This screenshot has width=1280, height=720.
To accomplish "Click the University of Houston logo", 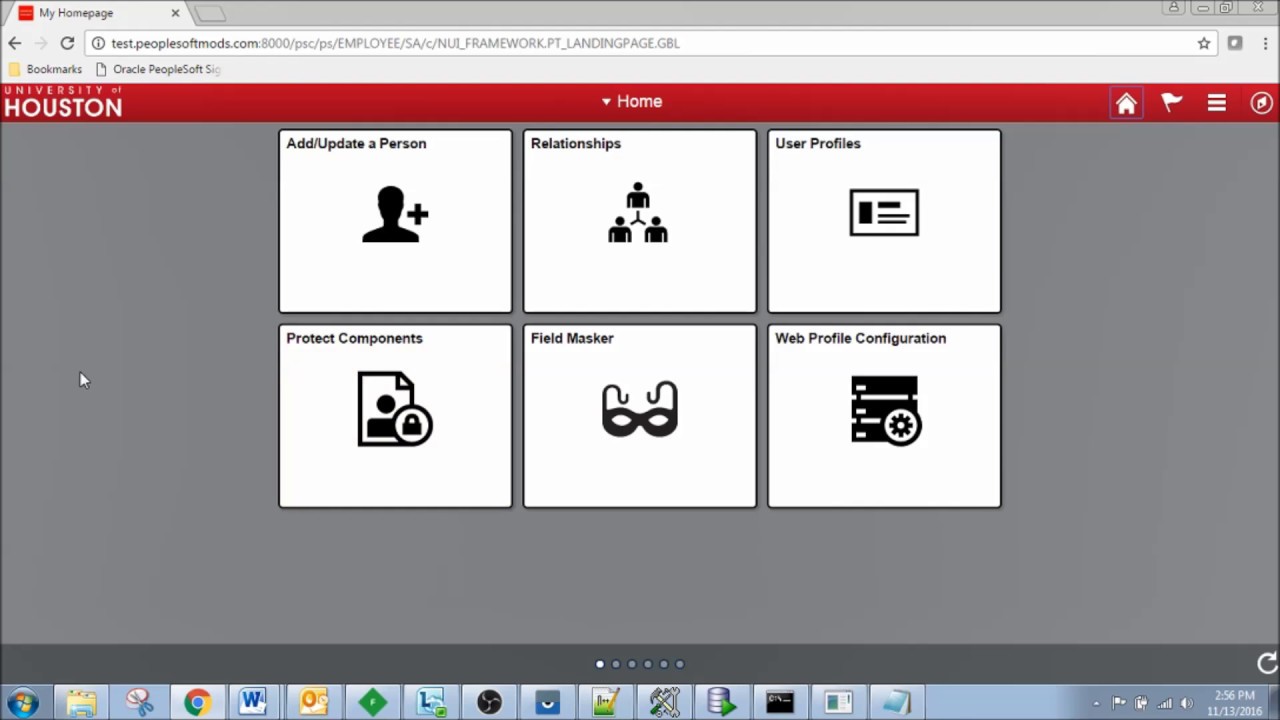I will 62,101.
